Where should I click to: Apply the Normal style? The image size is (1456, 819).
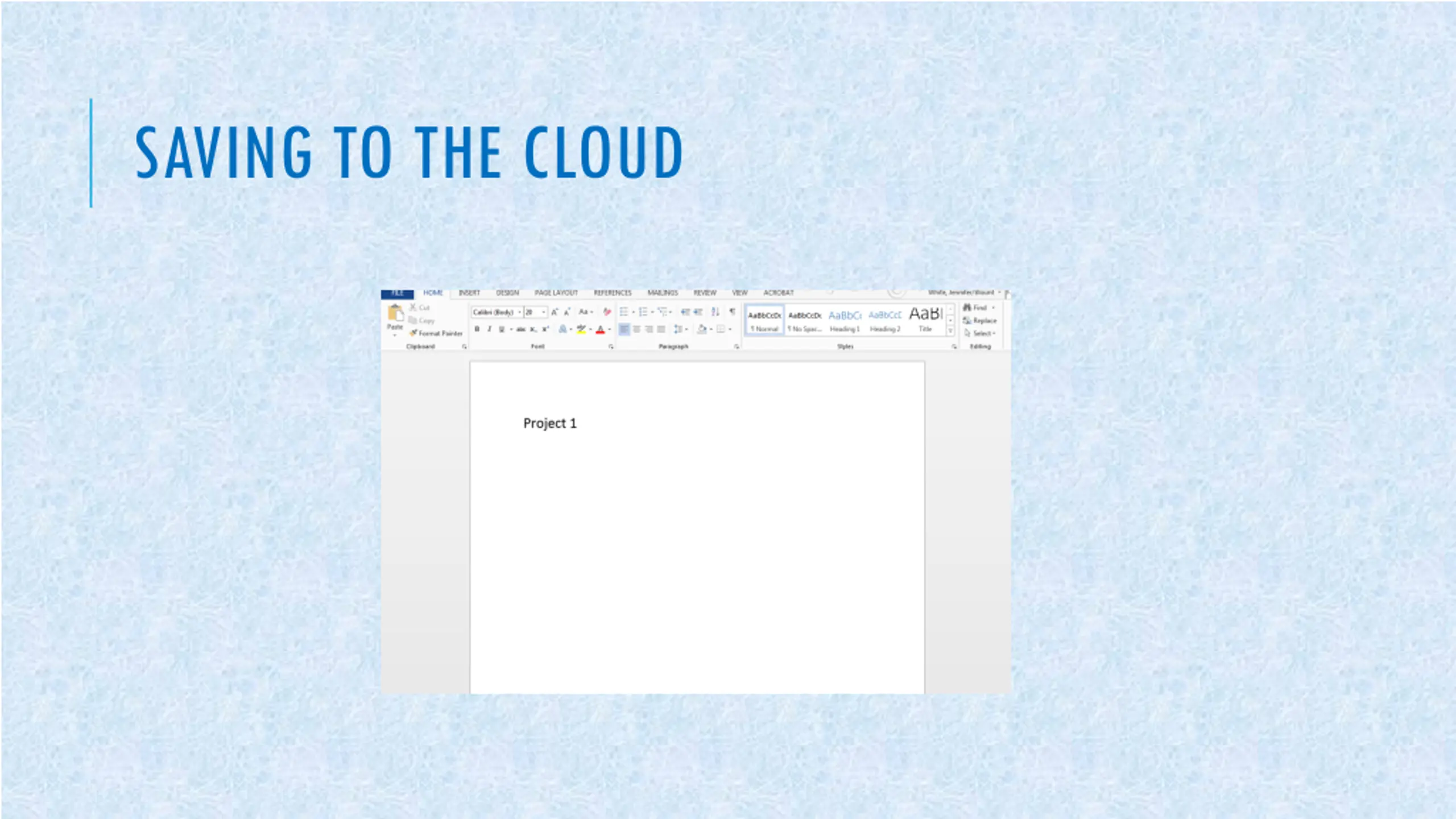[764, 321]
